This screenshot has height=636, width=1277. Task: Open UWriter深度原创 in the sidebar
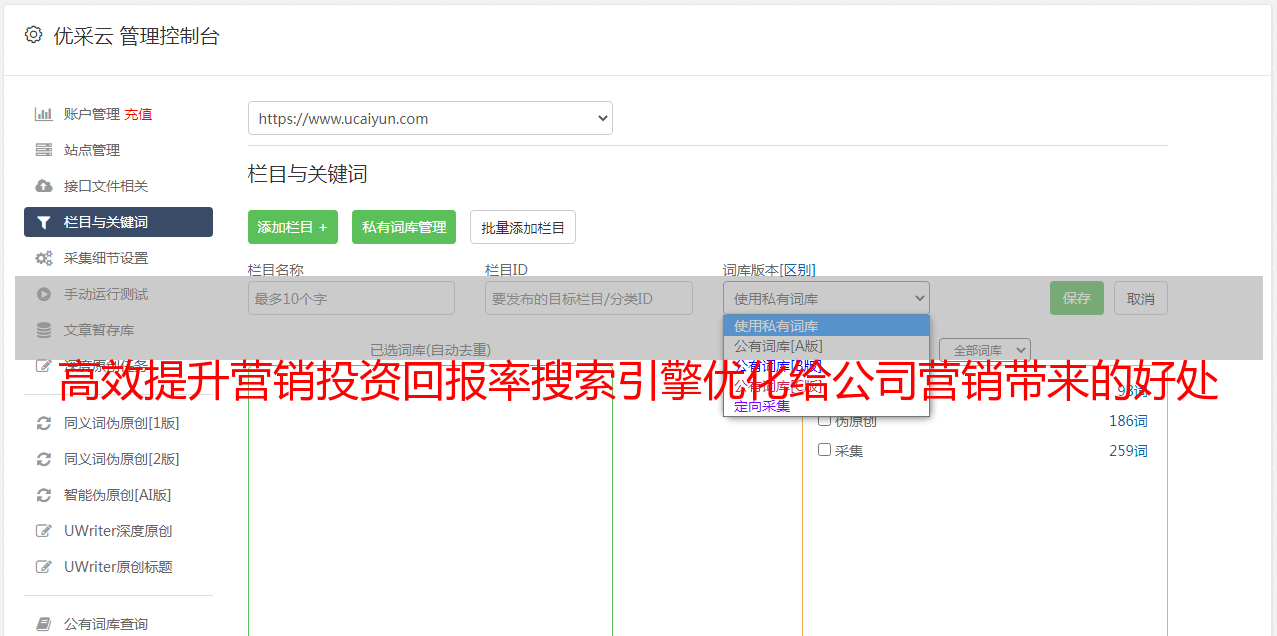[118, 531]
